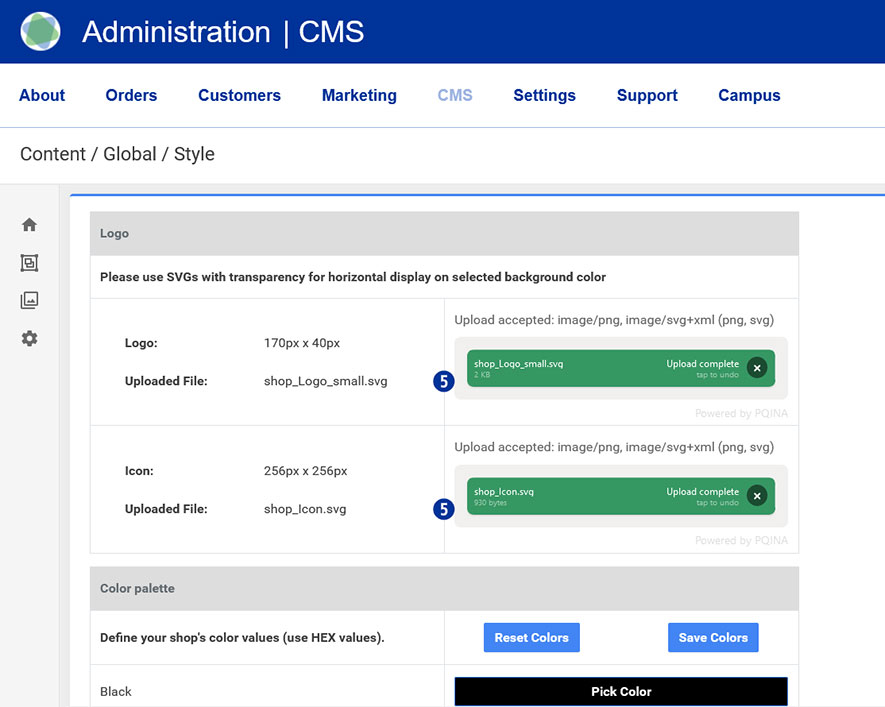
Task: Open the layout template icon in the sidebar
Action: point(29,263)
